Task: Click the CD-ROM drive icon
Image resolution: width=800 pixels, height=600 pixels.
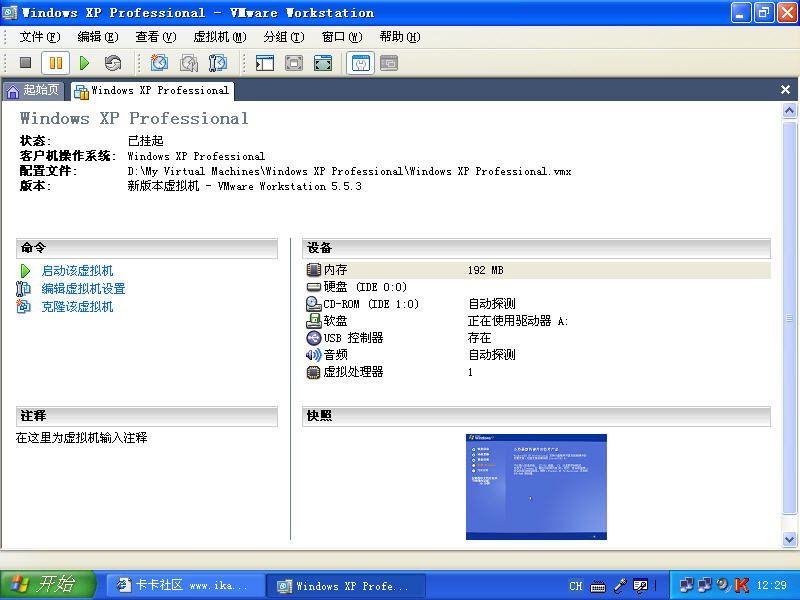Action: click(x=313, y=304)
